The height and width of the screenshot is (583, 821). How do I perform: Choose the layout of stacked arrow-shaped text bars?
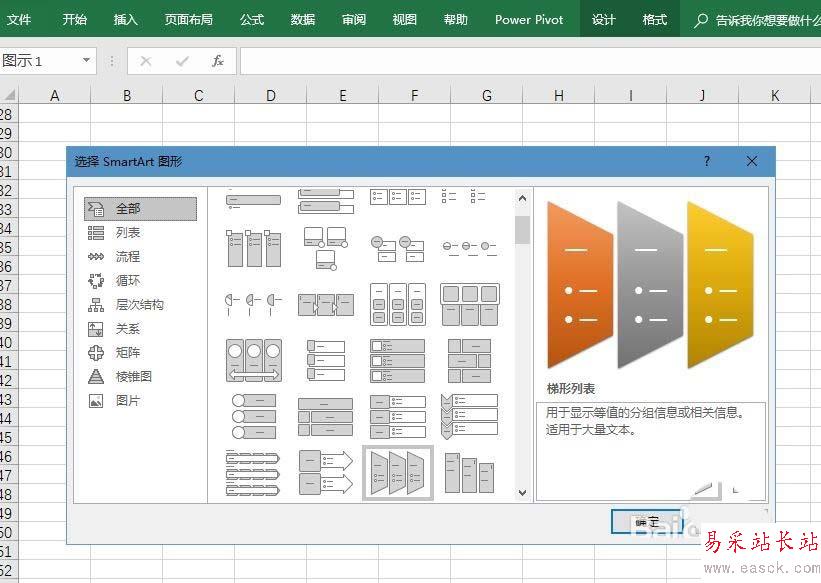pyautogui.click(x=253, y=473)
